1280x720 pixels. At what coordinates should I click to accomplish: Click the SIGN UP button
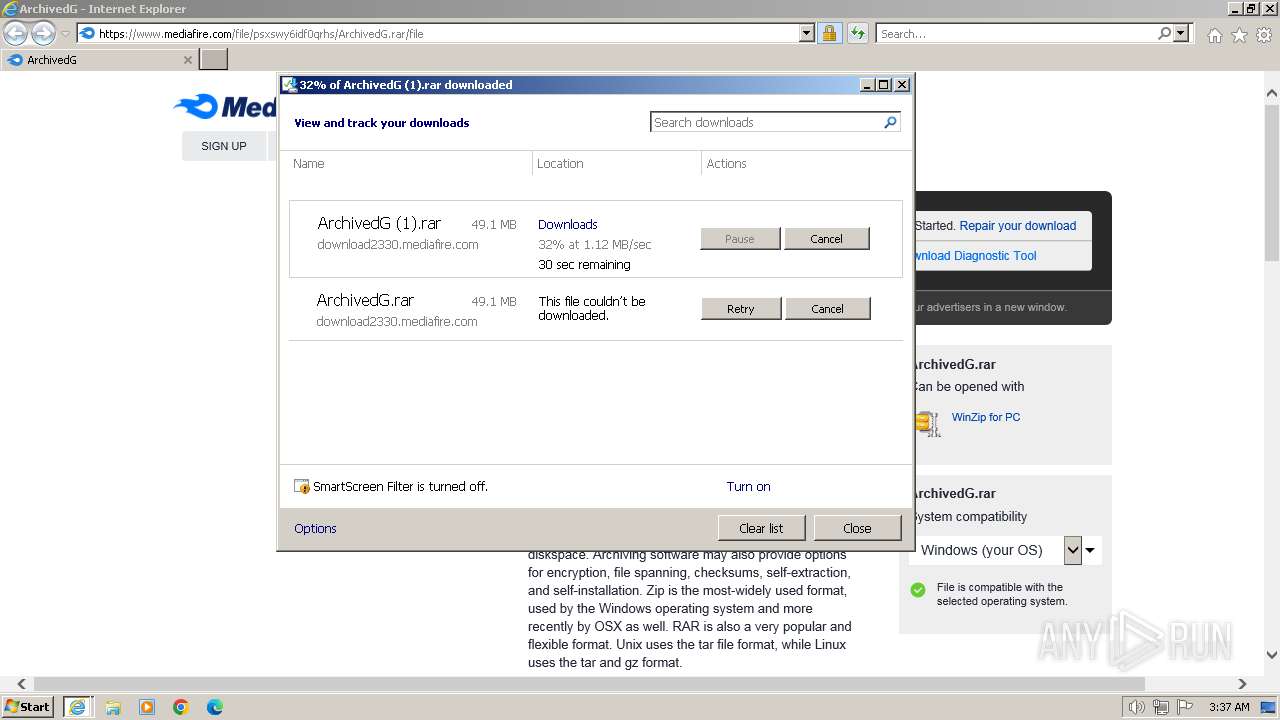224,146
